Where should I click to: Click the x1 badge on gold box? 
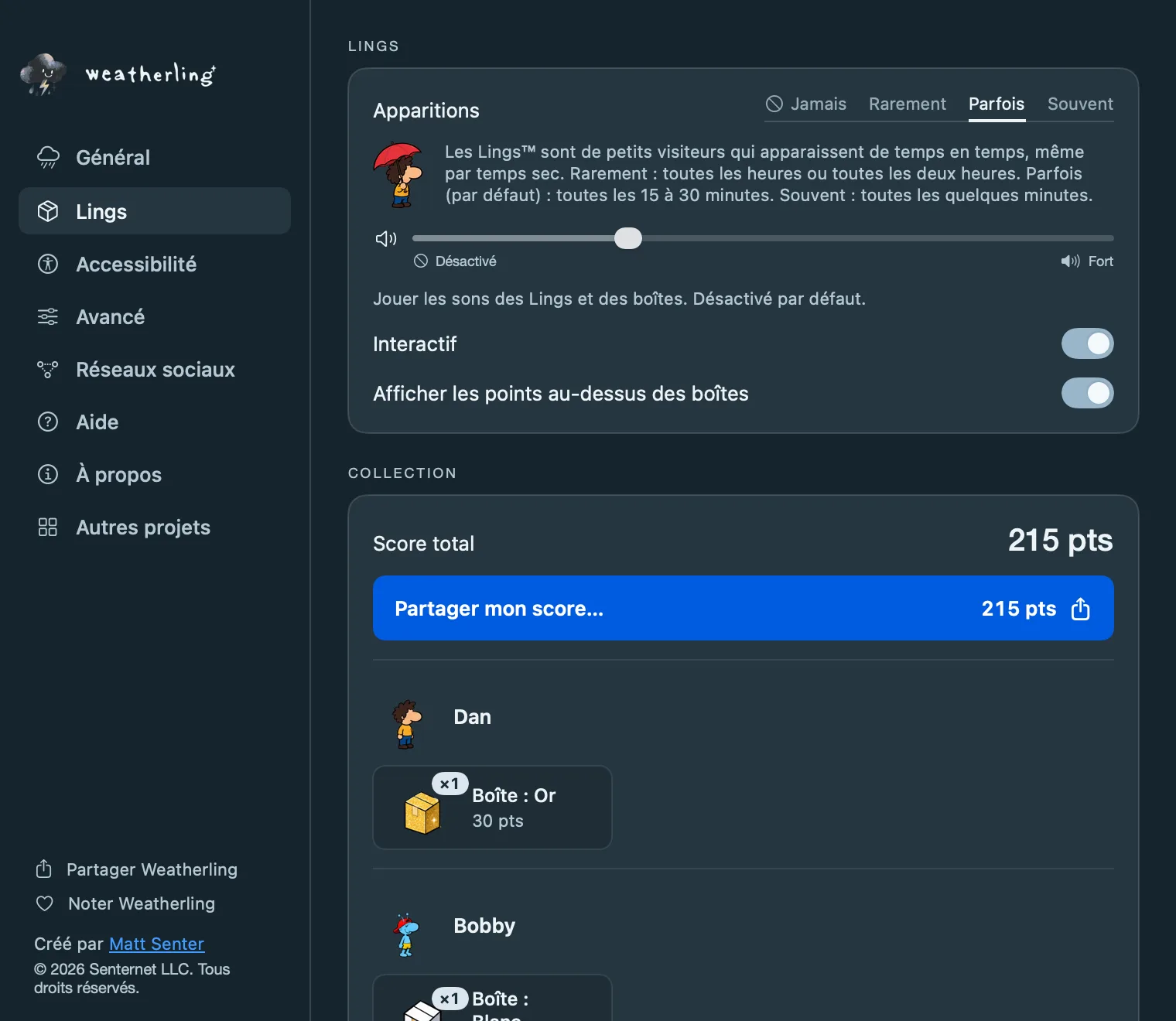click(x=450, y=784)
